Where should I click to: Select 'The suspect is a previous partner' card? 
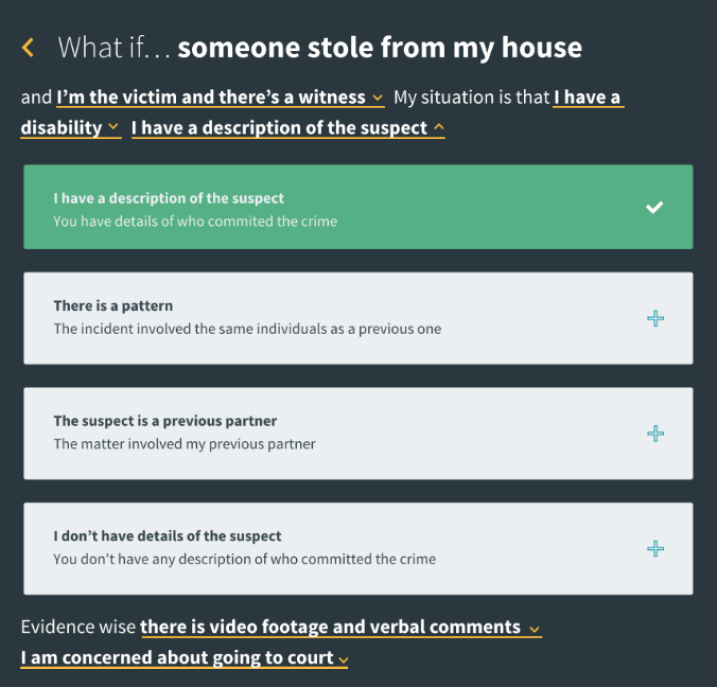(x=357, y=433)
